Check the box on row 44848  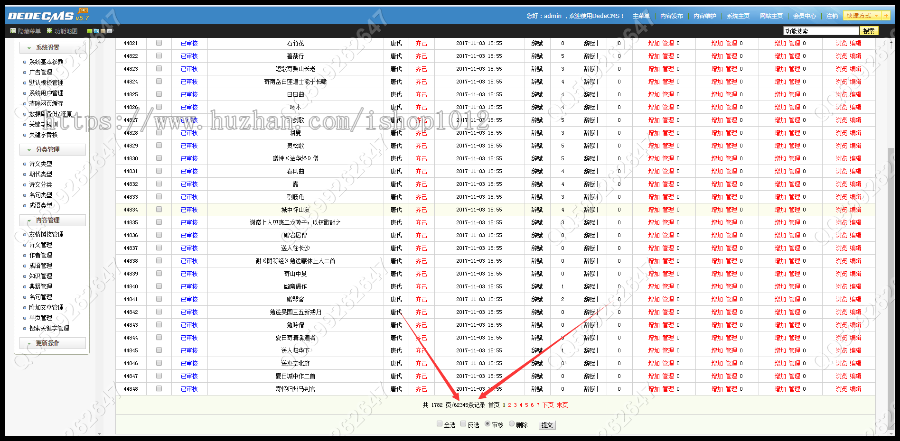click(x=158, y=388)
